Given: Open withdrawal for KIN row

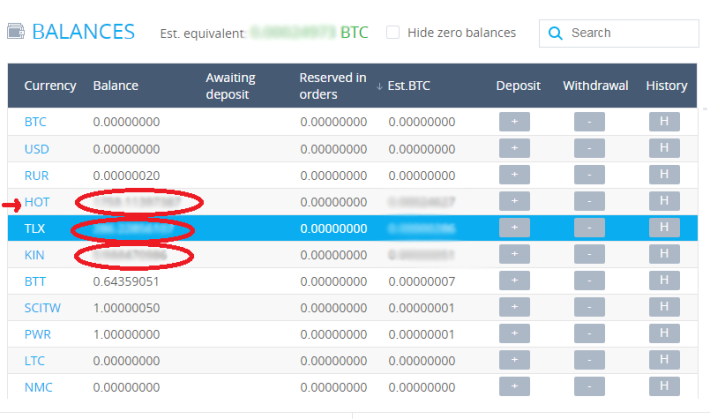Looking at the screenshot, I should point(589,255).
